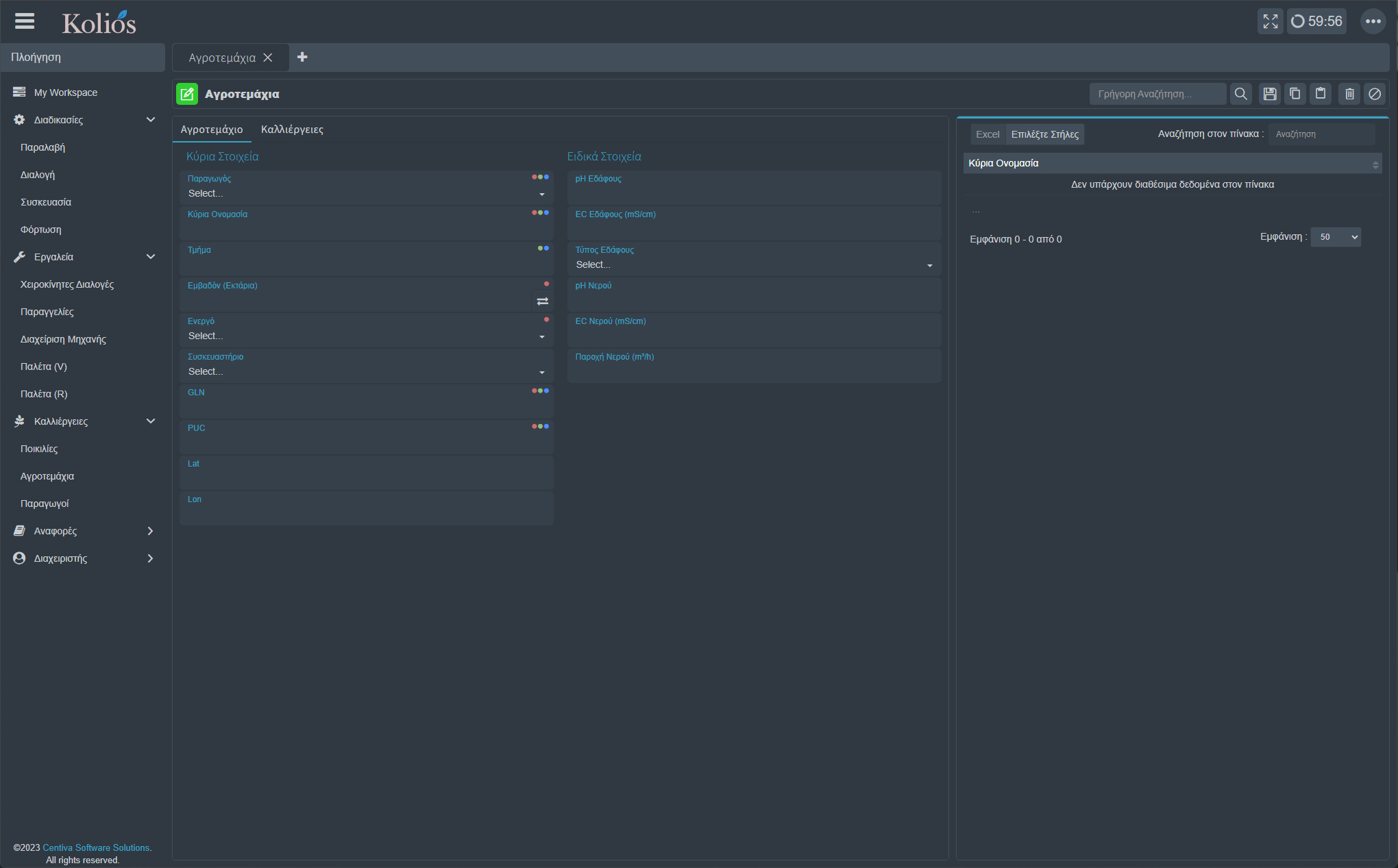Open Διαχείριση Μηχανής in the sidebar
Screen dimensions: 1398x868
(x=63, y=339)
